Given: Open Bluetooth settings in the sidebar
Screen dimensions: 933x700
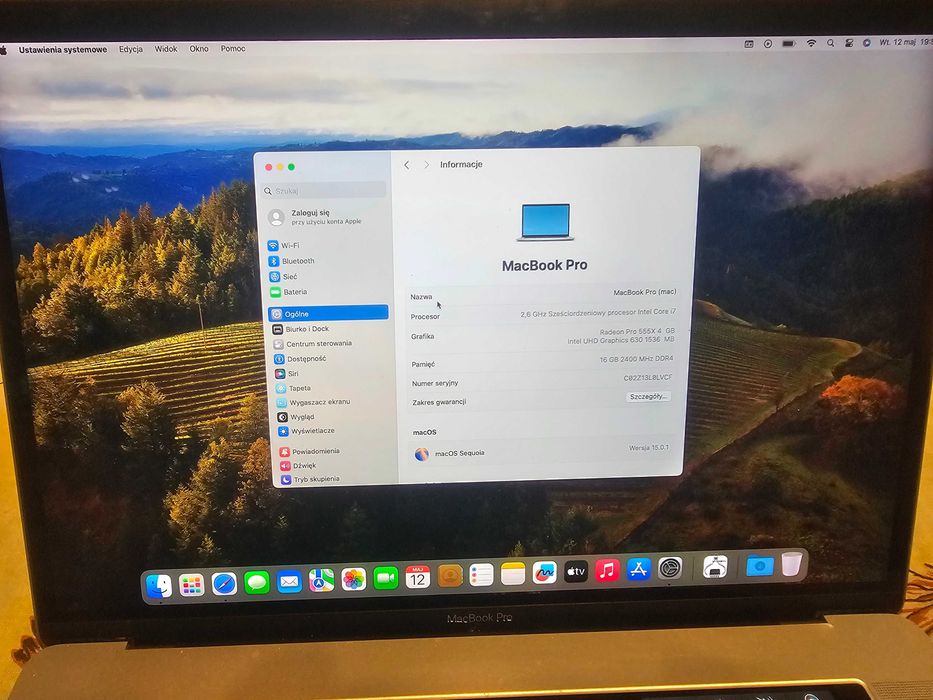Looking at the screenshot, I should click(292, 261).
